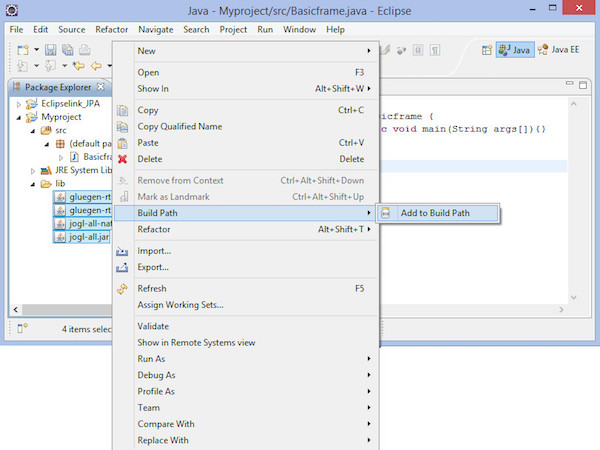Viewport: 600px width, 450px height.
Task: Click the Save icon in the toolbar
Action: [50, 50]
